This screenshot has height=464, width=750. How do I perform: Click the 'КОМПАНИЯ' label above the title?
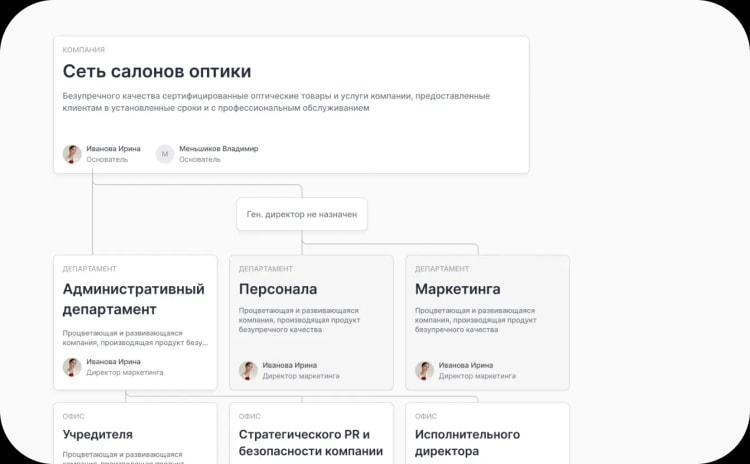pyautogui.click(x=84, y=50)
